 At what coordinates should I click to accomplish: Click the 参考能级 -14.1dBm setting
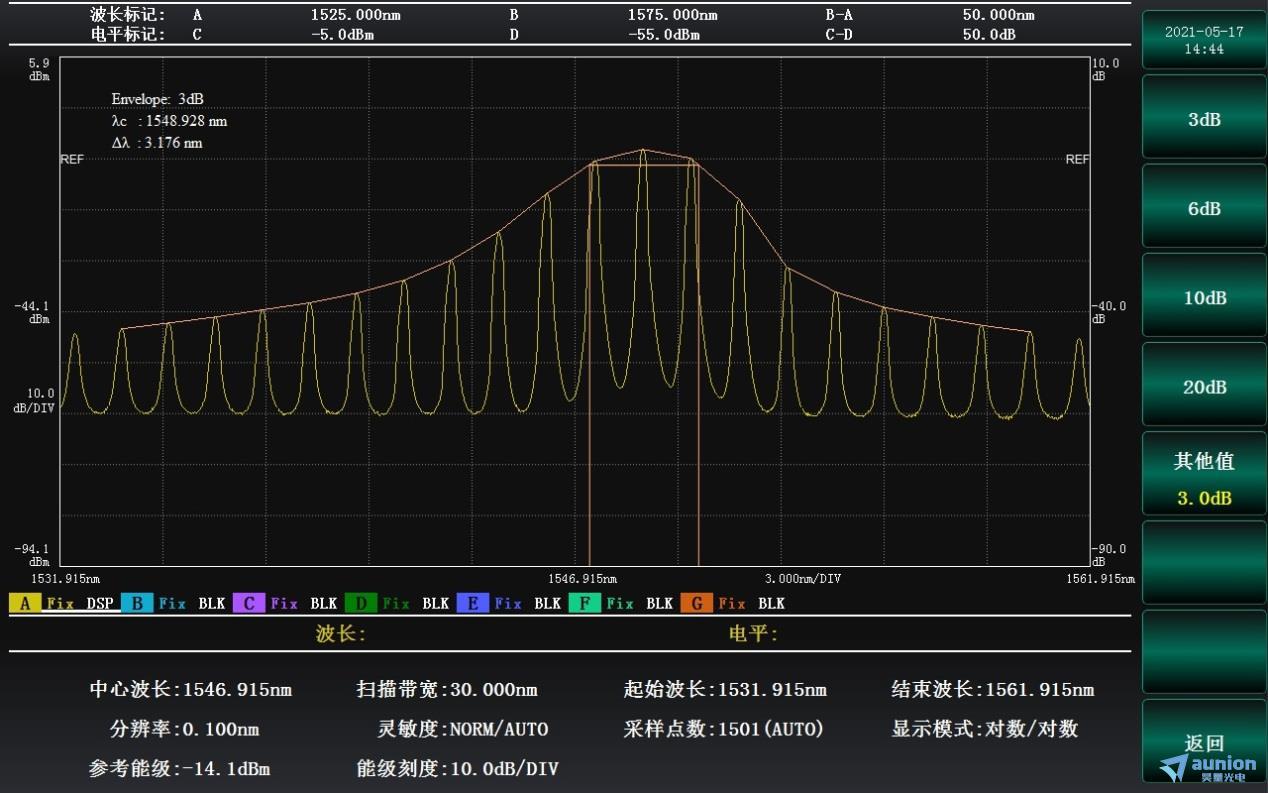(x=179, y=769)
